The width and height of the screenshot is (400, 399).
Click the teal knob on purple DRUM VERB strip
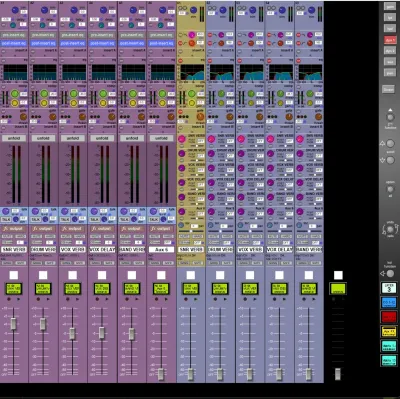(43, 25)
